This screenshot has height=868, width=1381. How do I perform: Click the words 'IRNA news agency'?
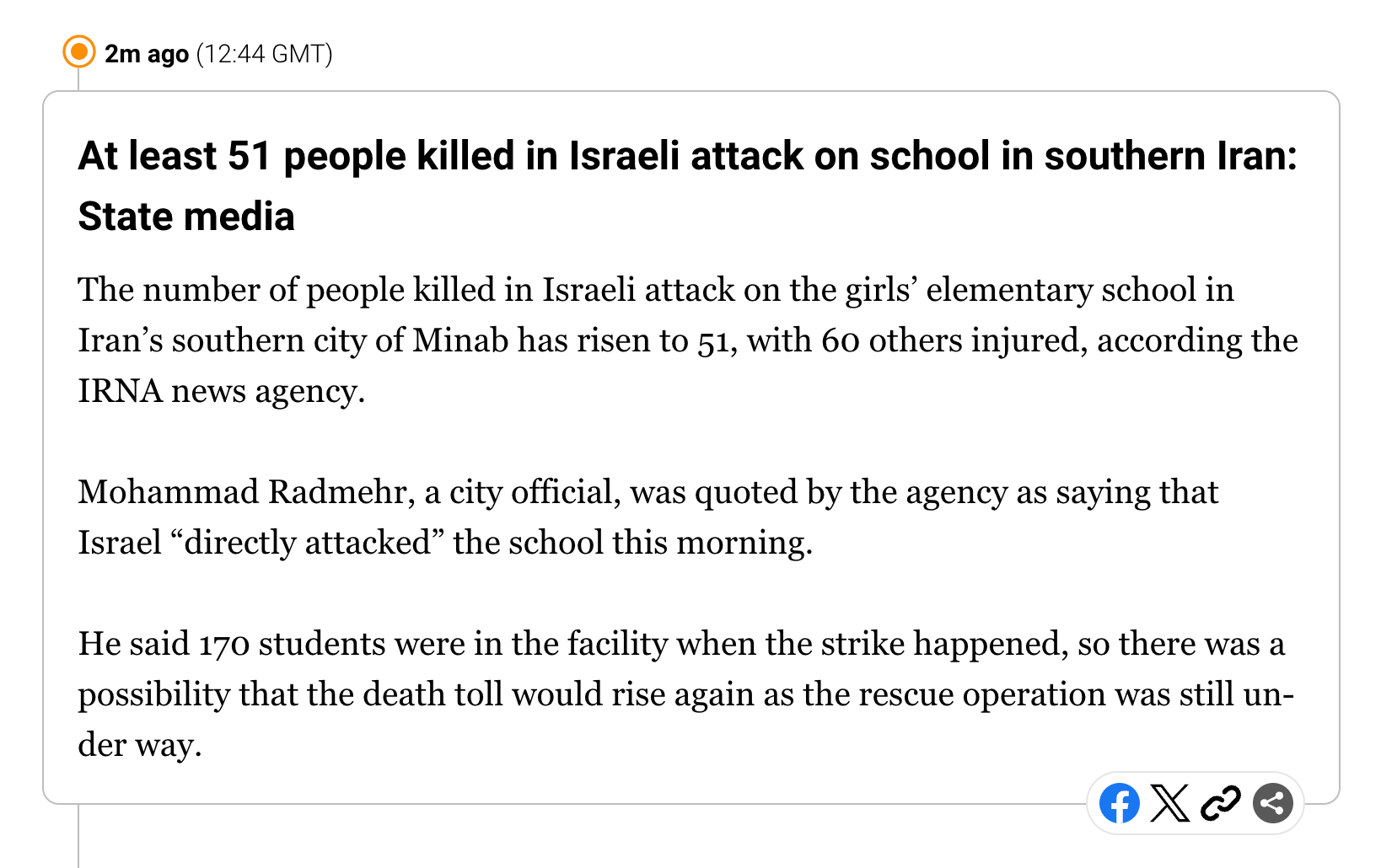(x=221, y=391)
